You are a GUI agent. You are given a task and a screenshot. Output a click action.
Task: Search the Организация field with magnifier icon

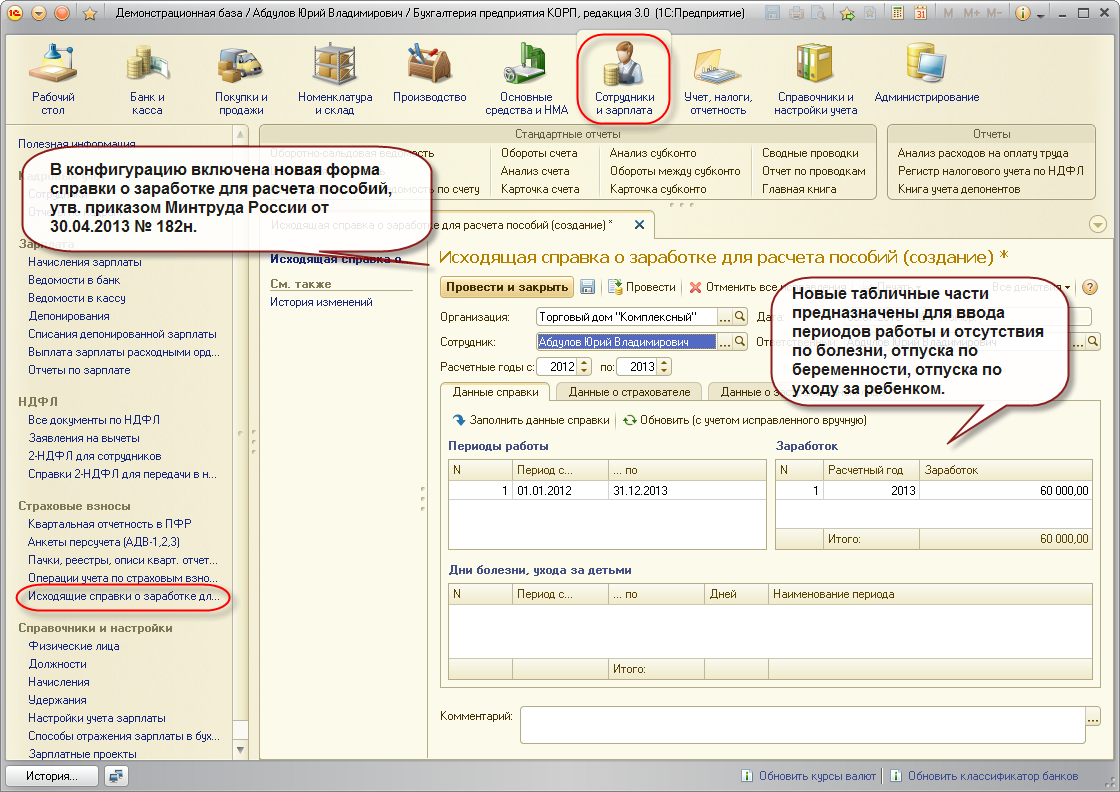coord(741,317)
